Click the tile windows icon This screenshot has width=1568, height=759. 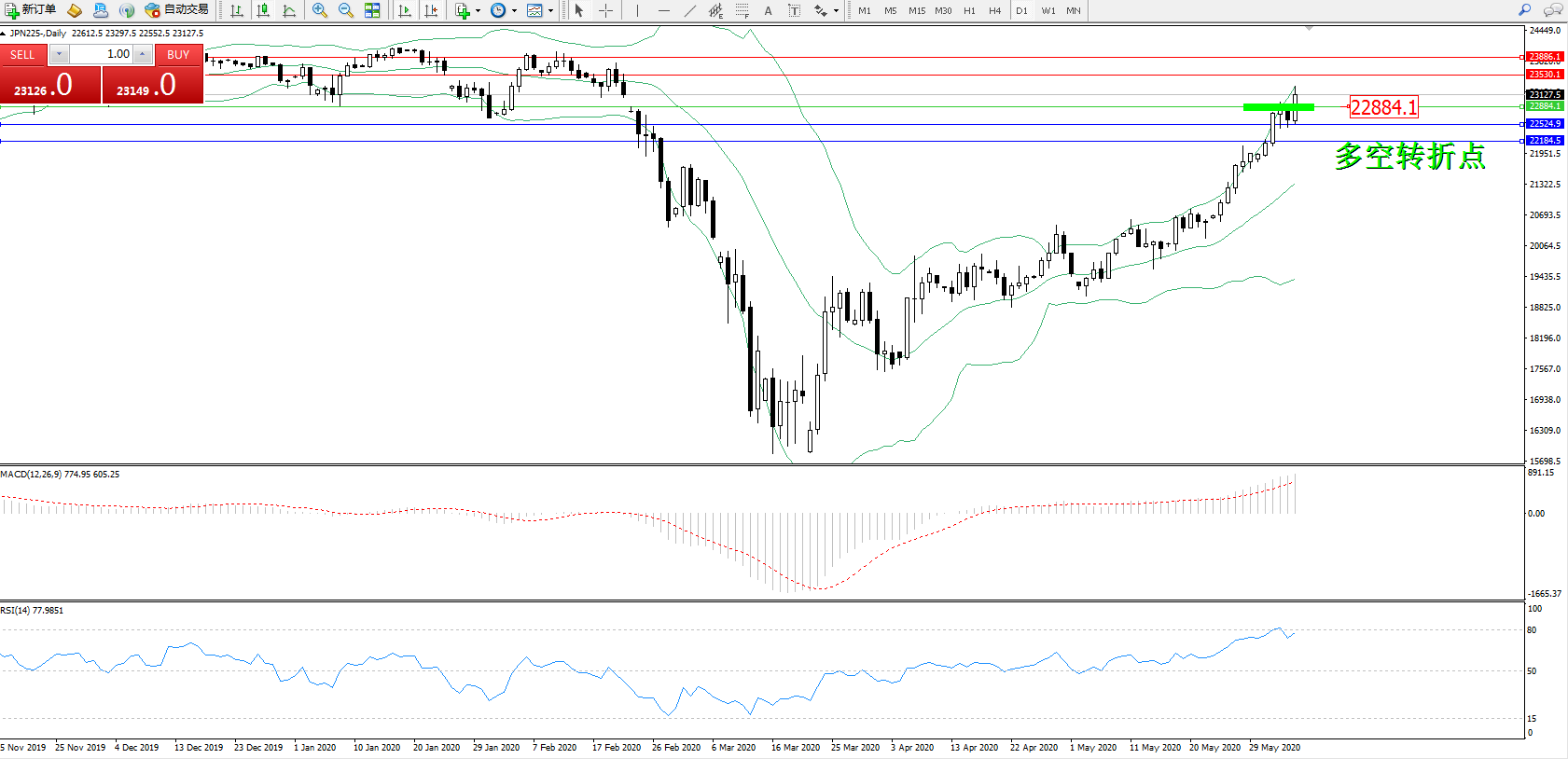(x=372, y=10)
